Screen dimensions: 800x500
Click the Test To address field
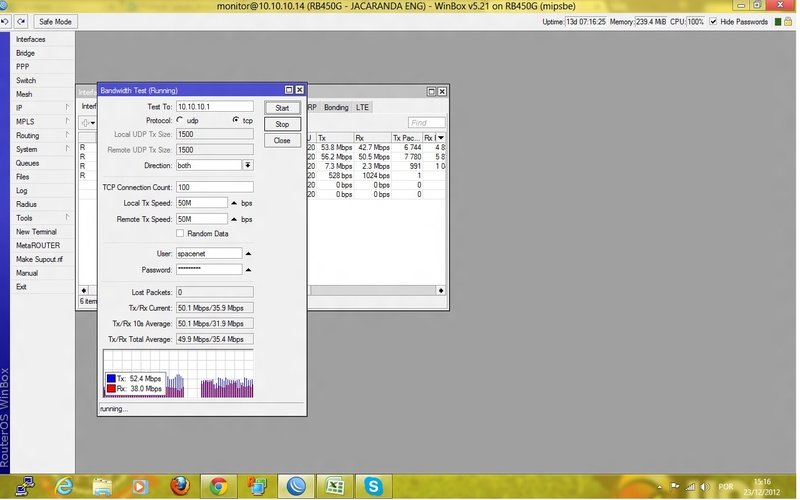(214, 106)
